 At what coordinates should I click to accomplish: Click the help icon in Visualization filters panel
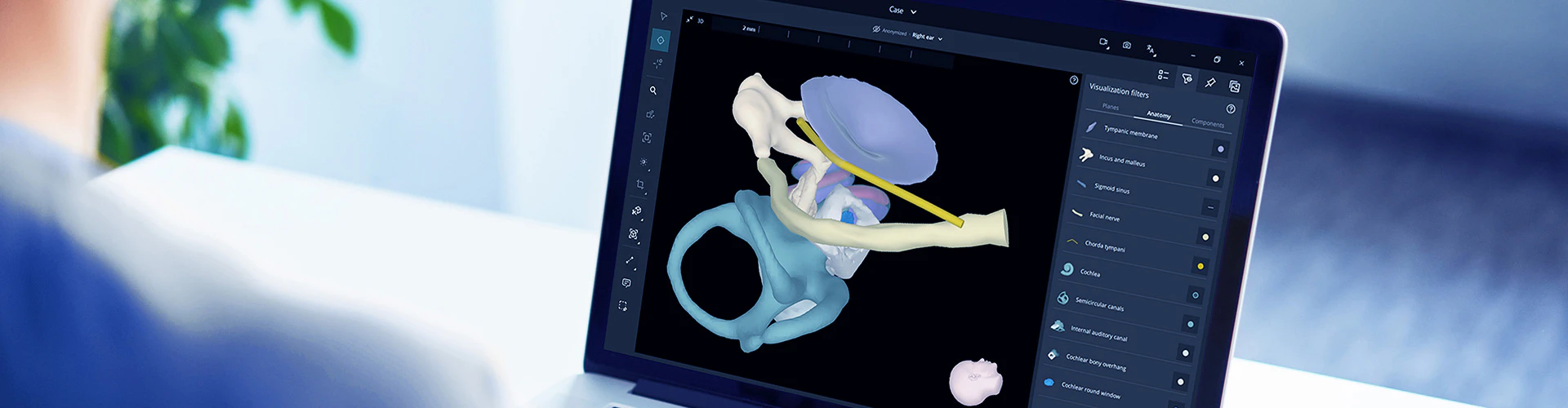(x=1231, y=109)
